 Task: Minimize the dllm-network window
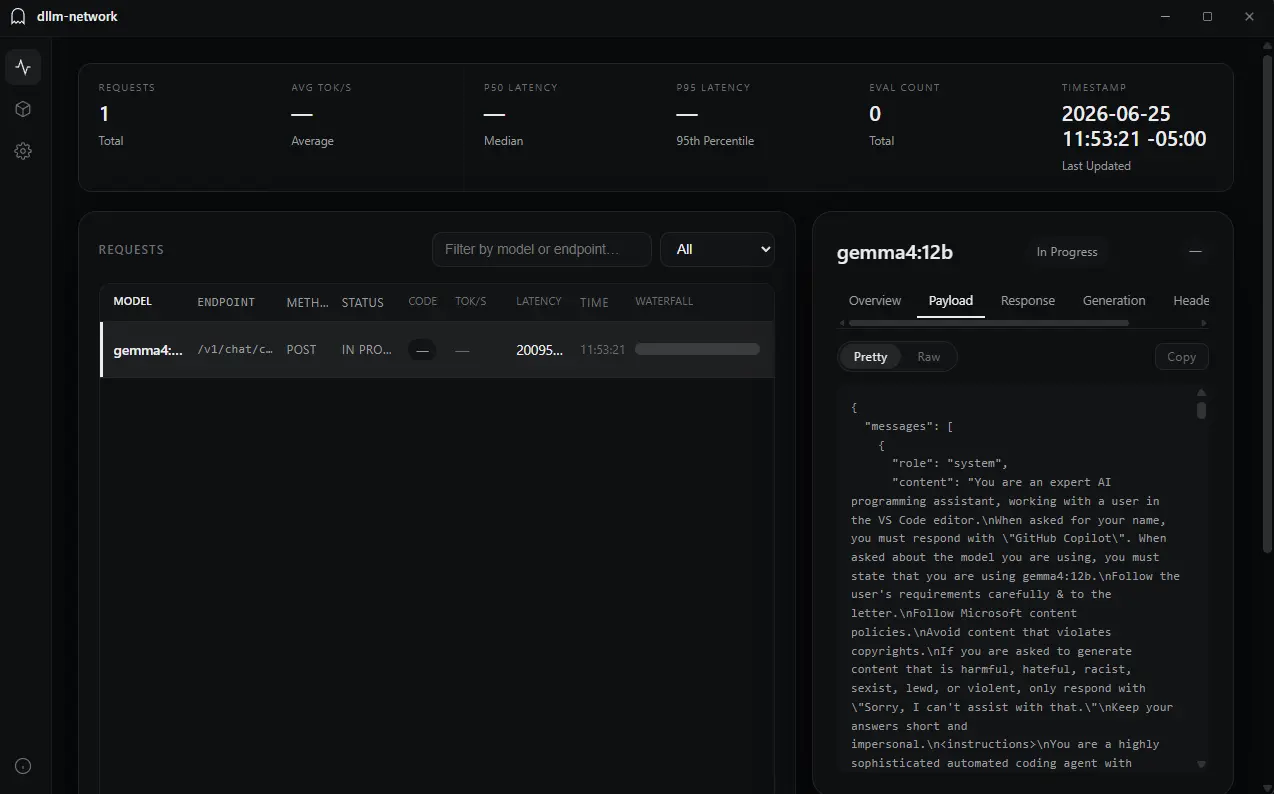click(1166, 16)
